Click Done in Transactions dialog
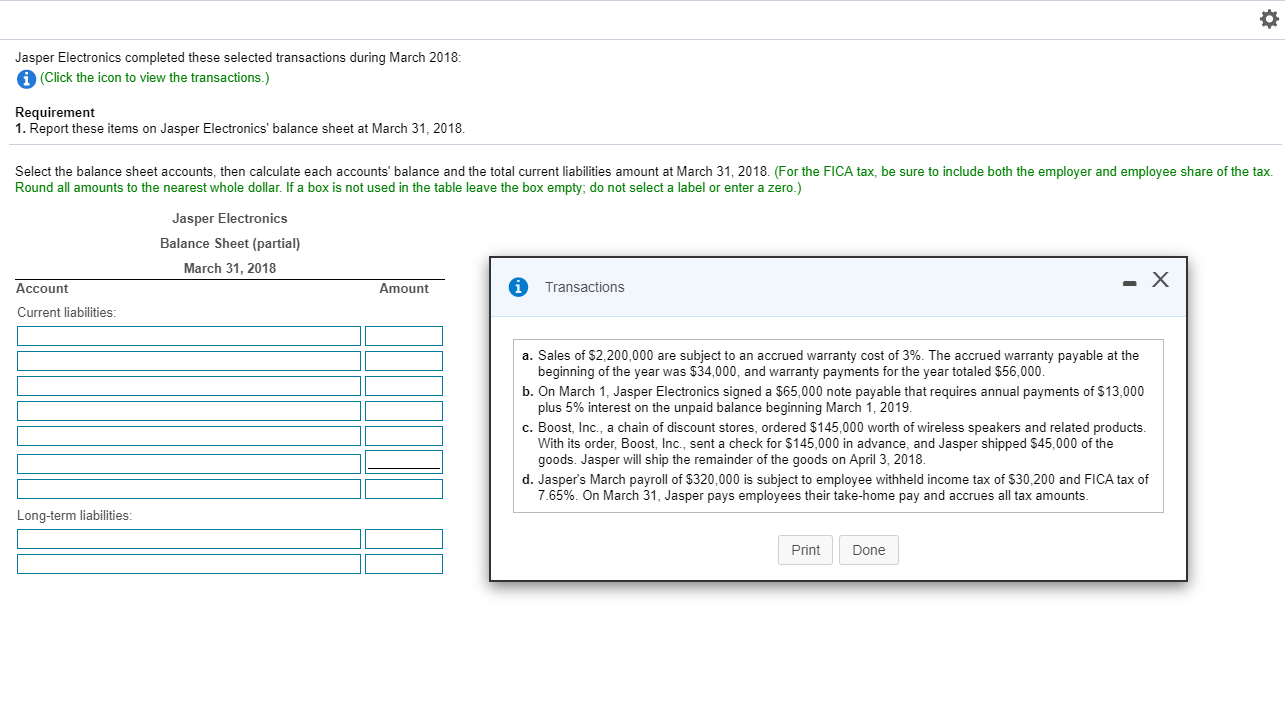1285x708 pixels. pos(869,550)
